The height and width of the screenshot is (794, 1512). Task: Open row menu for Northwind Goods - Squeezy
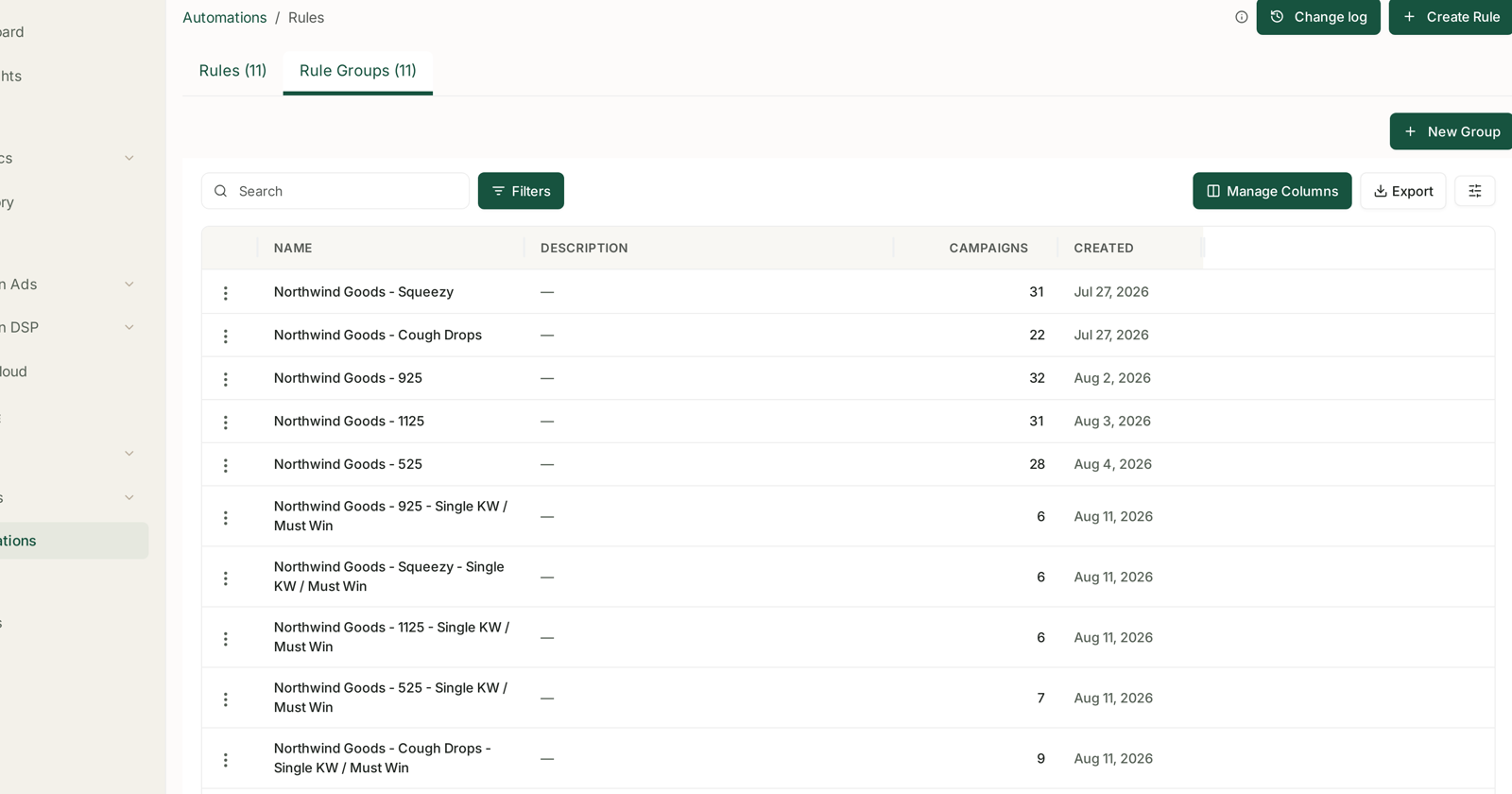[x=225, y=293]
